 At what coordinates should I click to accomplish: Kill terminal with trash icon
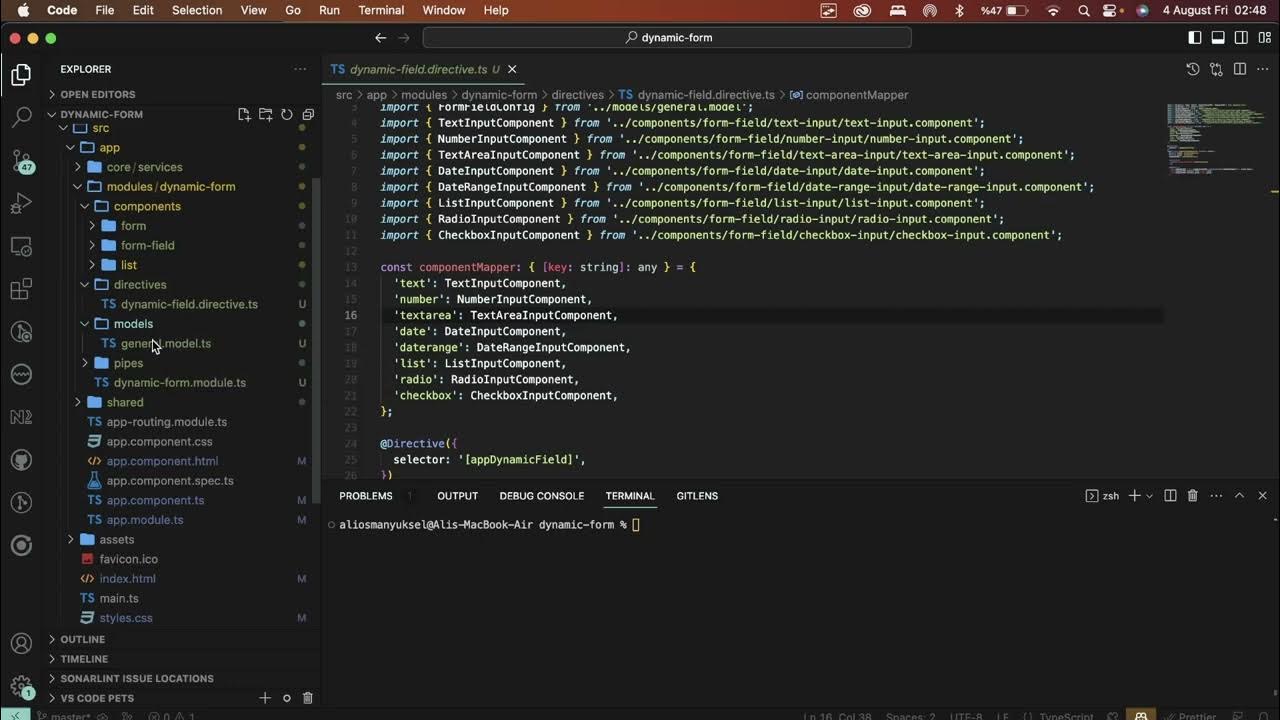click(1193, 496)
